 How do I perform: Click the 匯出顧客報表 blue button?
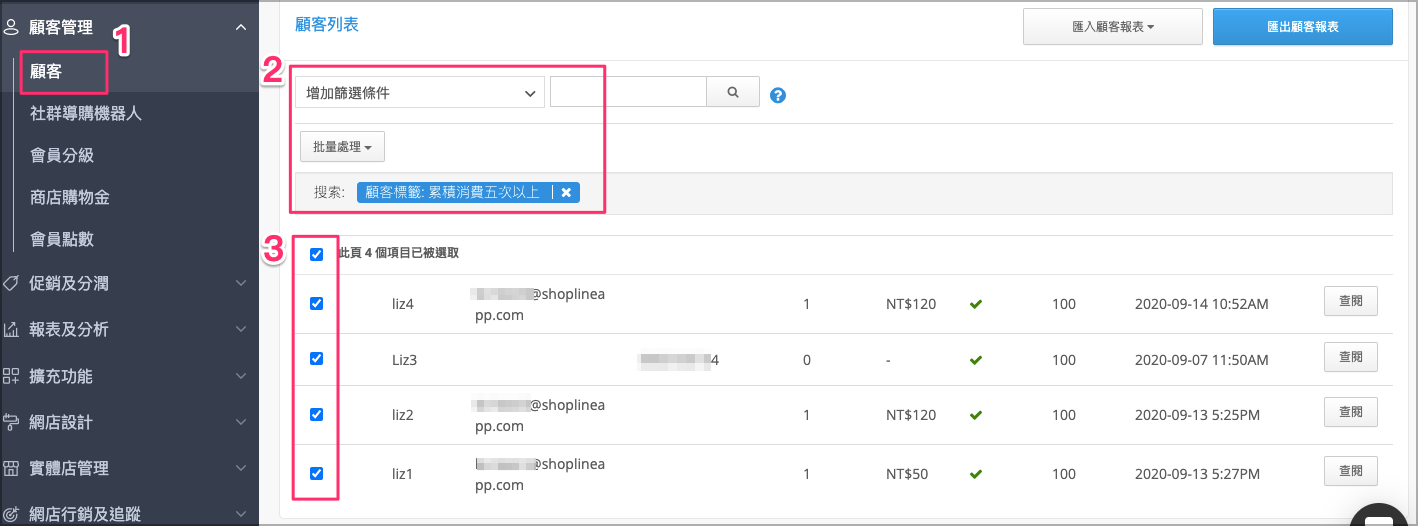(x=1302, y=27)
